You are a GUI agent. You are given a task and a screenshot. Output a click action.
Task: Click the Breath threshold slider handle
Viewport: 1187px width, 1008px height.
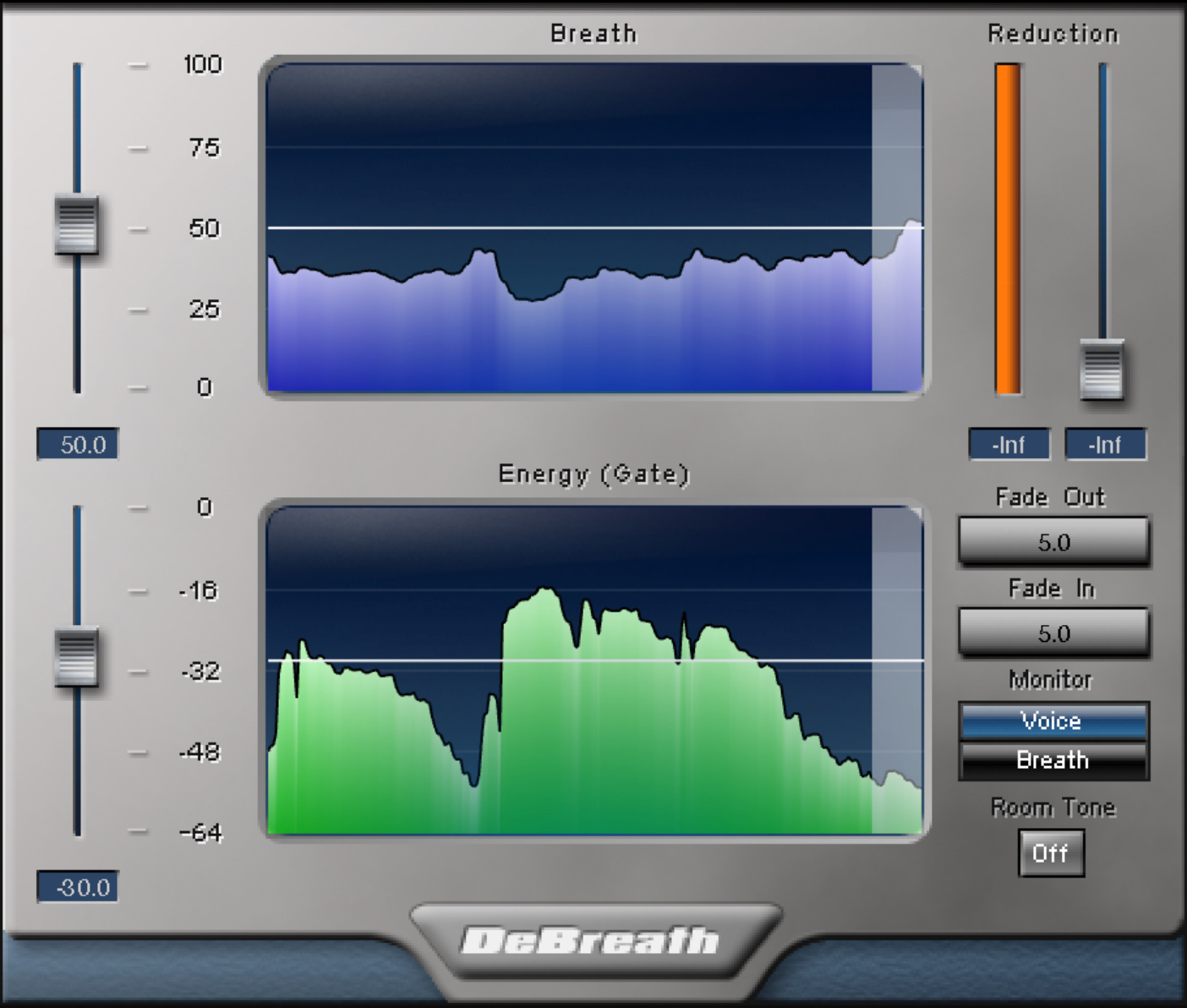click(x=76, y=225)
